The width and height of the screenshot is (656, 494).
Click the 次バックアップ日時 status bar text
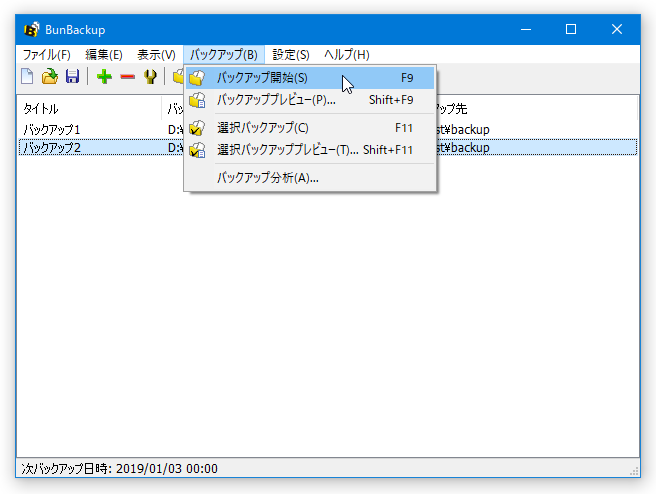pos(120,468)
